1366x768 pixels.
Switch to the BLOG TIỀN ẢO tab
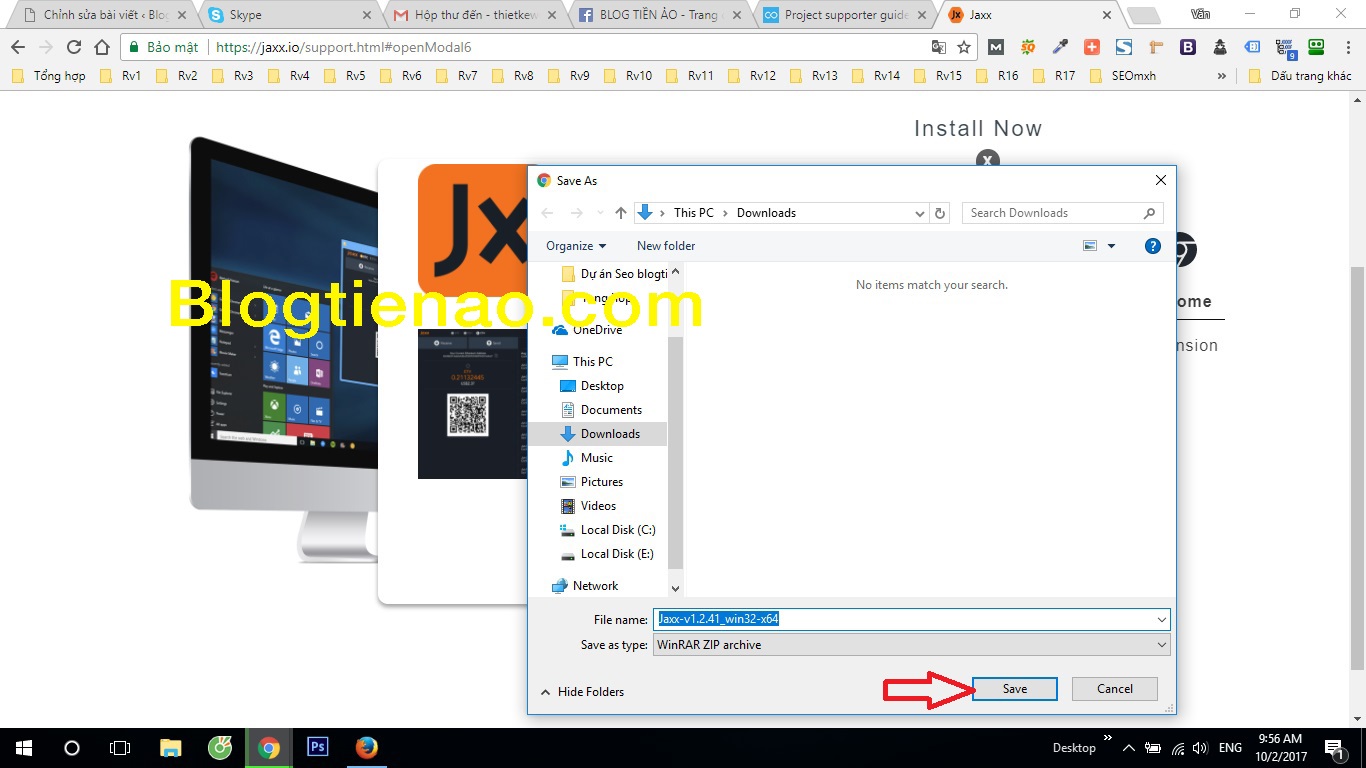[660, 15]
